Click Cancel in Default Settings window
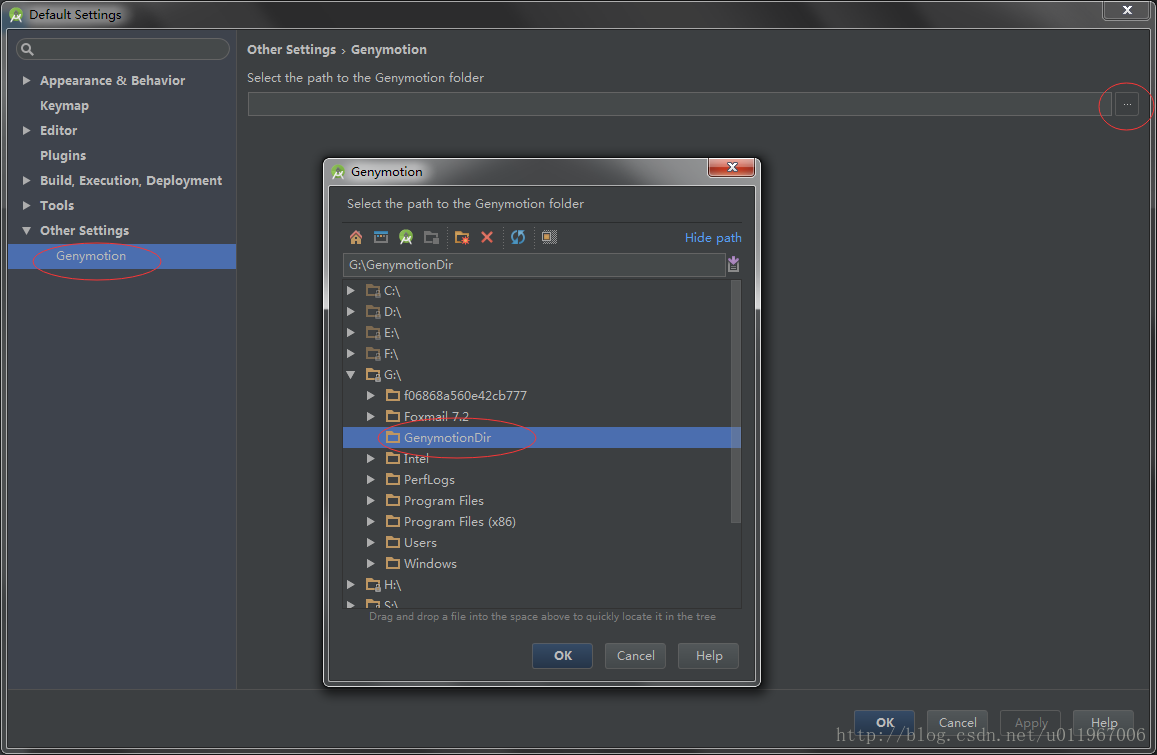Screen dimensions: 1157x755 pyautogui.click(x=957, y=722)
